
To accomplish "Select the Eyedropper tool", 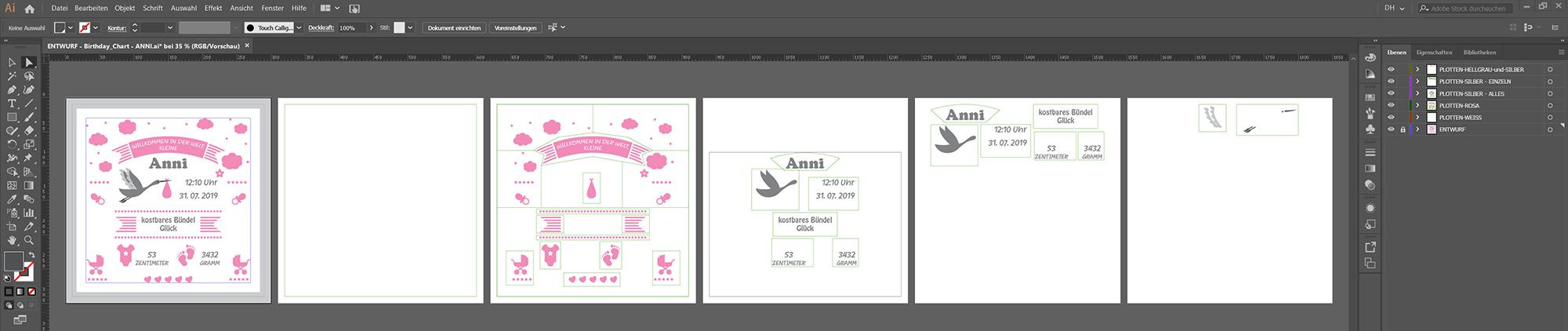I will coord(12,199).
